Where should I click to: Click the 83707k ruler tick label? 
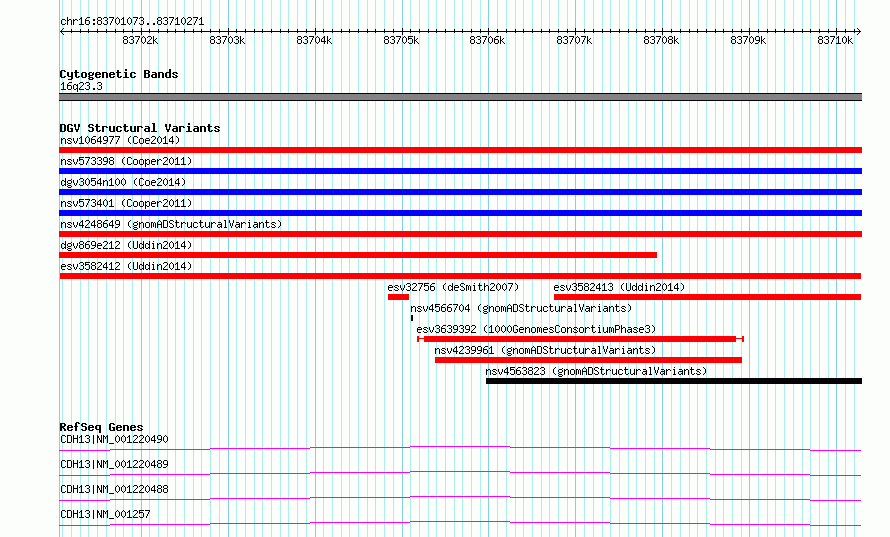[574, 40]
